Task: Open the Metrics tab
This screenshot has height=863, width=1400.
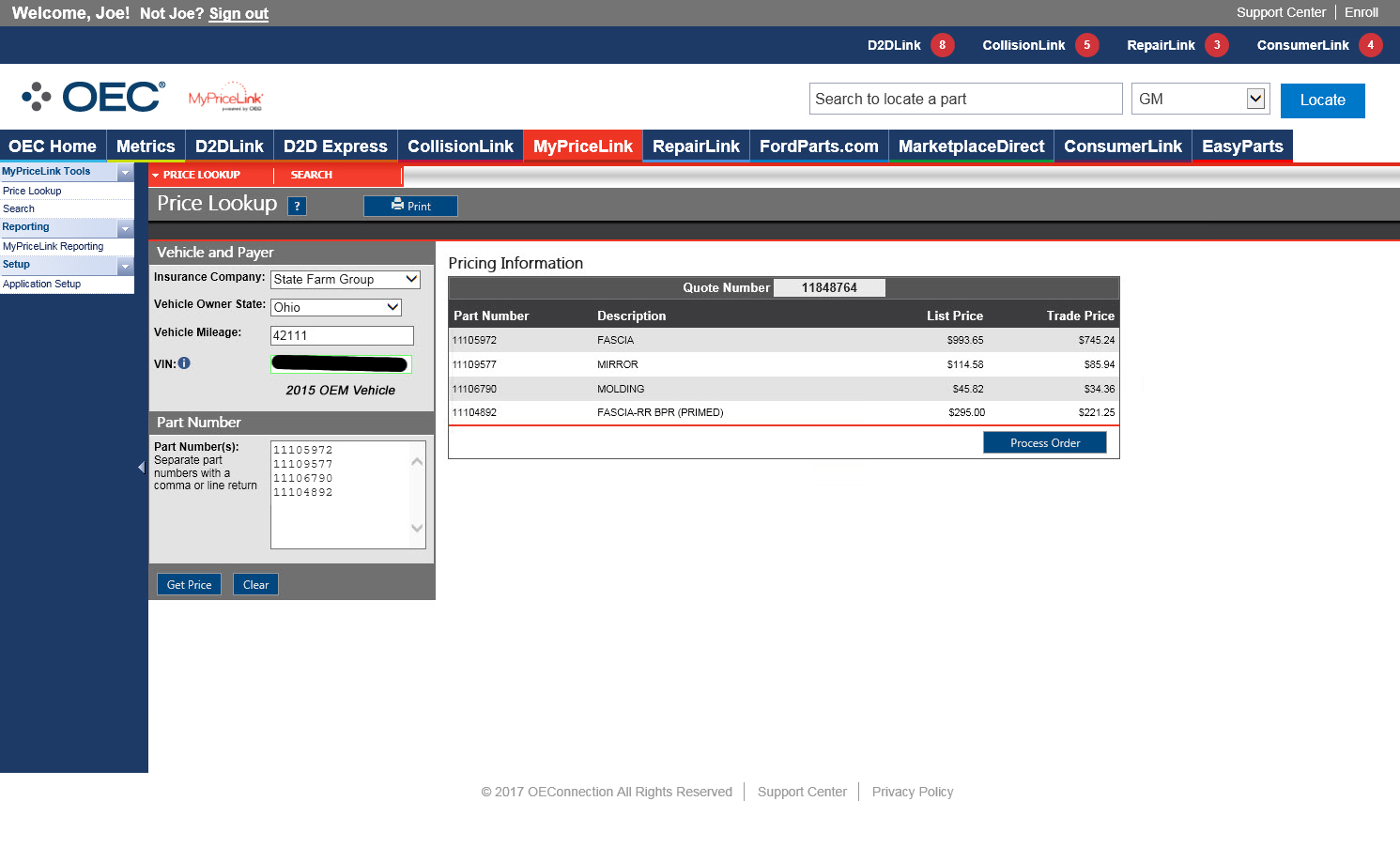Action: (146, 146)
